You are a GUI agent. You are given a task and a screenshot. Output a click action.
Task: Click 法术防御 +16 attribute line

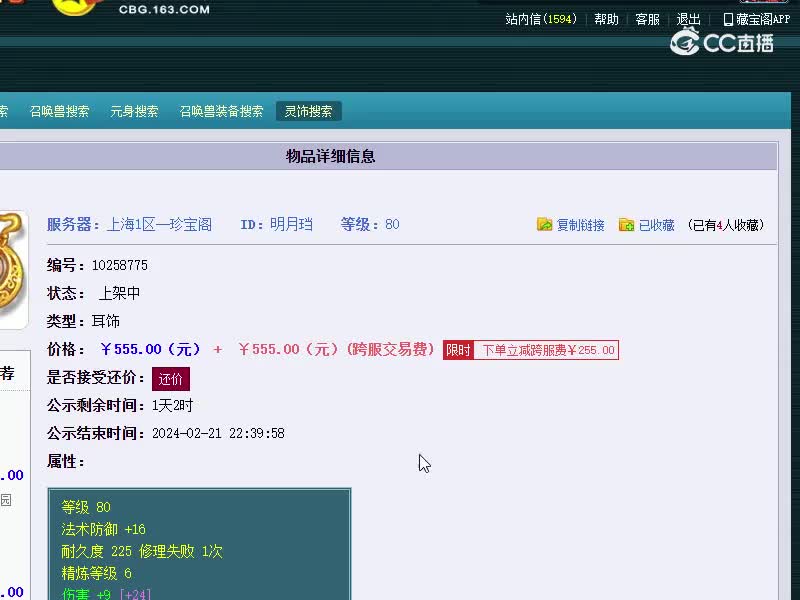click(x=104, y=529)
